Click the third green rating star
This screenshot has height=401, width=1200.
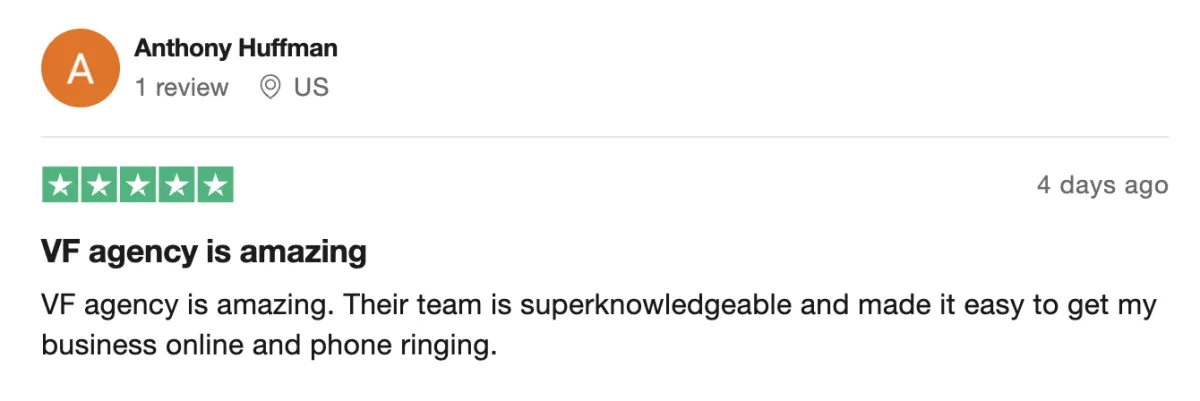tap(137, 185)
